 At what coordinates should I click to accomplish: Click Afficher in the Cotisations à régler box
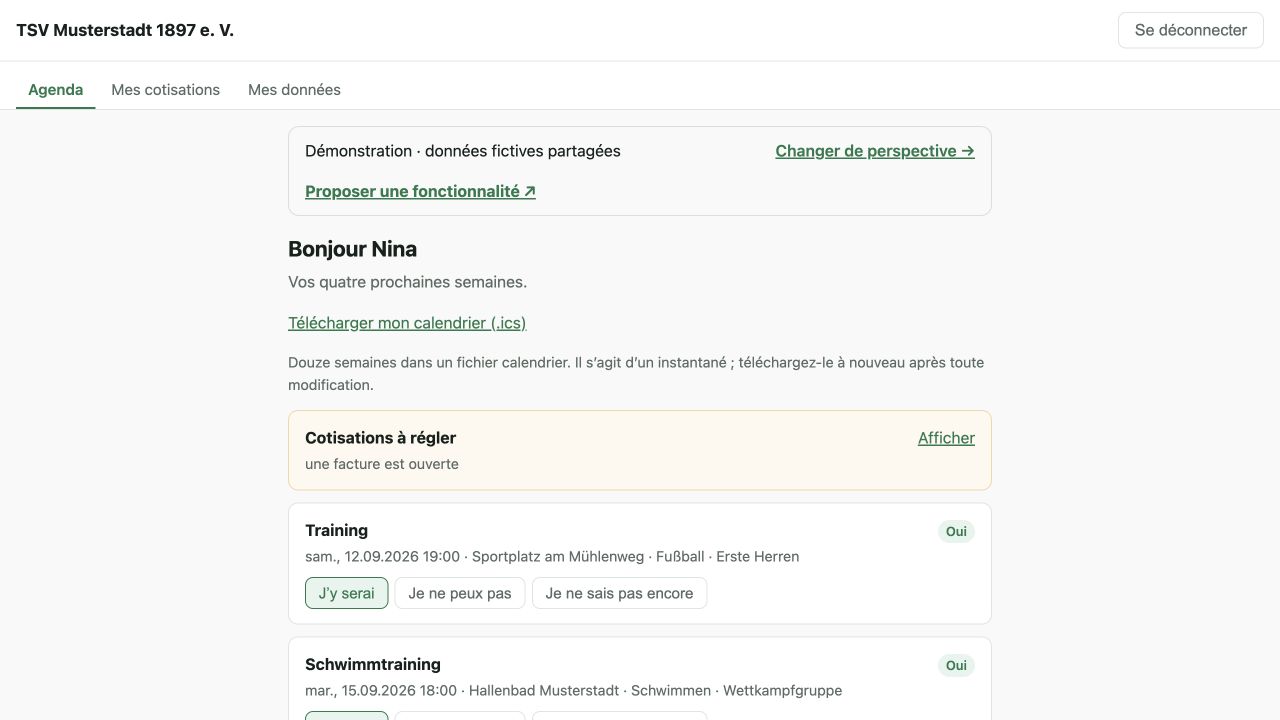[x=946, y=438]
